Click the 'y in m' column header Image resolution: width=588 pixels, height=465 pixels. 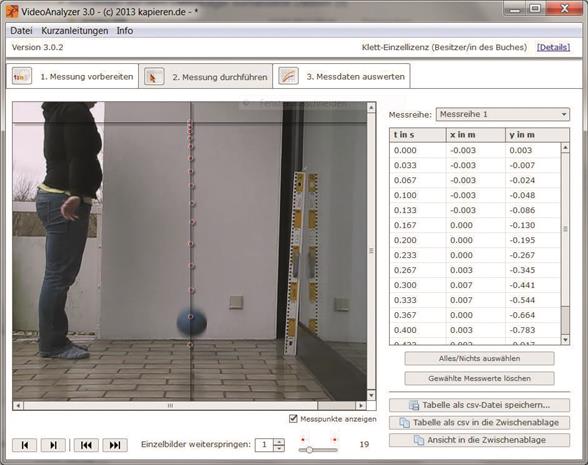537,135
